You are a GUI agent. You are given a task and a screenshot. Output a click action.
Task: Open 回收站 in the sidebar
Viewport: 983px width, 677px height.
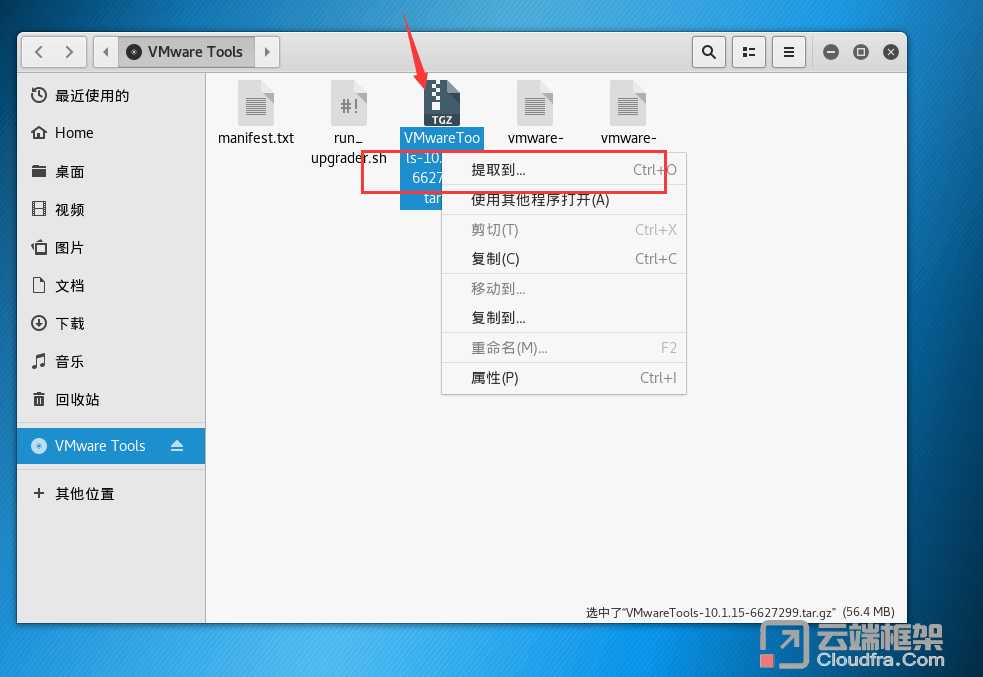(x=111, y=399)
